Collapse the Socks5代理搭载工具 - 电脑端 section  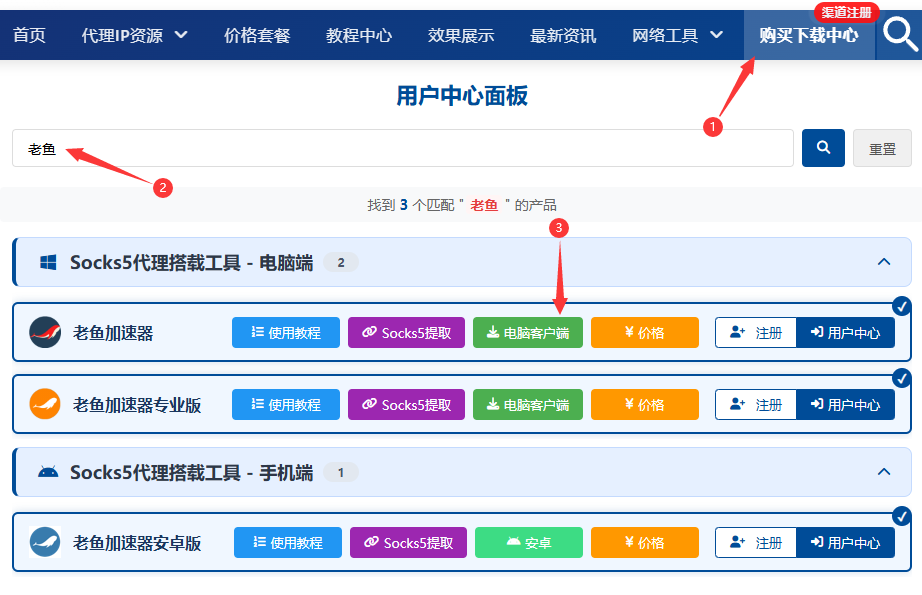click(884, 262)
